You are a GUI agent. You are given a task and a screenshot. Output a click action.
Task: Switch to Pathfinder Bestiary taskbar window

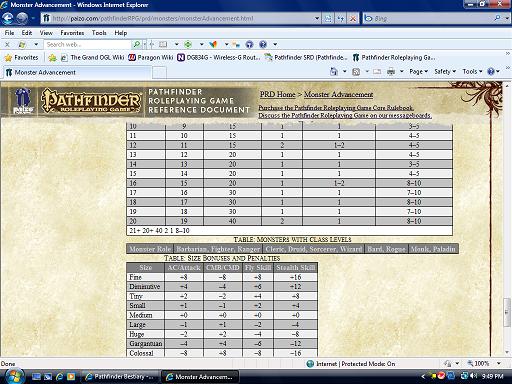click(121, 377)
